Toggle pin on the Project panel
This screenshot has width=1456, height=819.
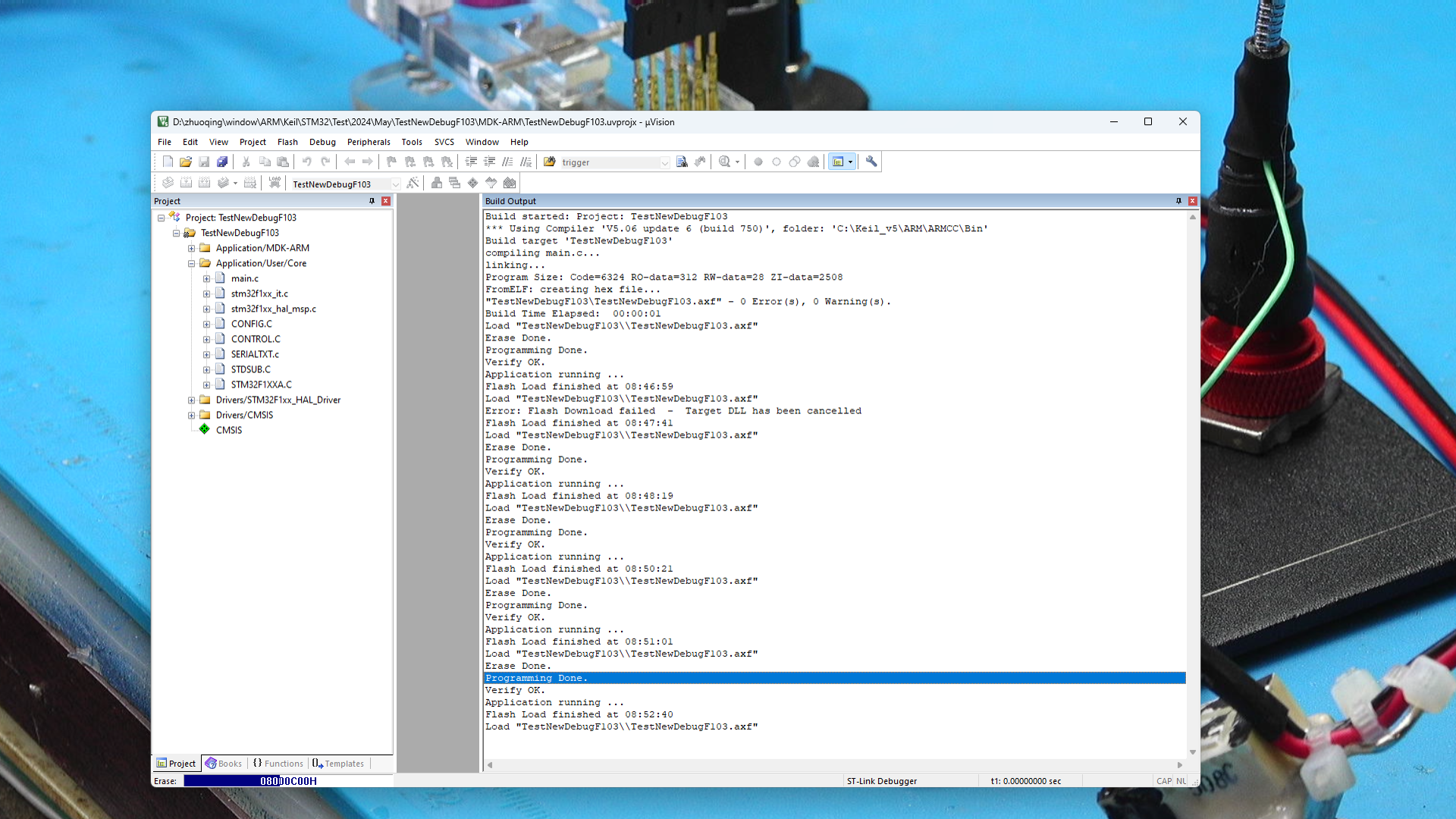click(371, 201)
